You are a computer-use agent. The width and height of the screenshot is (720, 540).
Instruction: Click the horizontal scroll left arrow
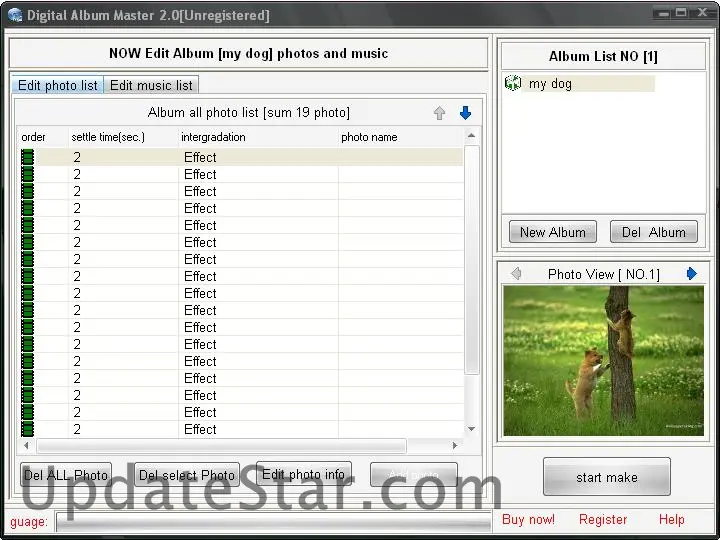pyautogui.click(x=26, y=445)
